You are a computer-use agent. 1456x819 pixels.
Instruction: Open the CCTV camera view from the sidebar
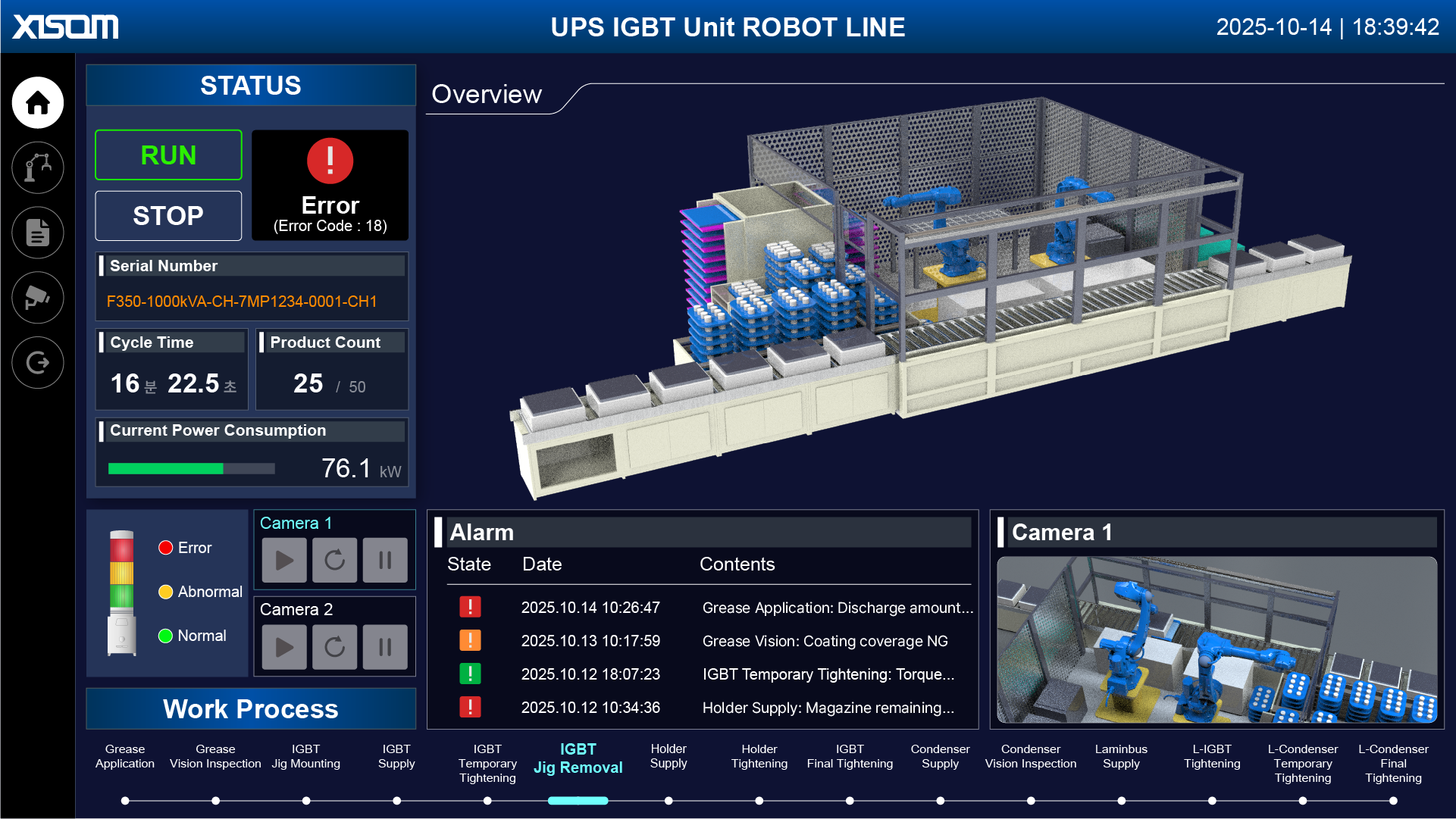[x=37, y=298]
